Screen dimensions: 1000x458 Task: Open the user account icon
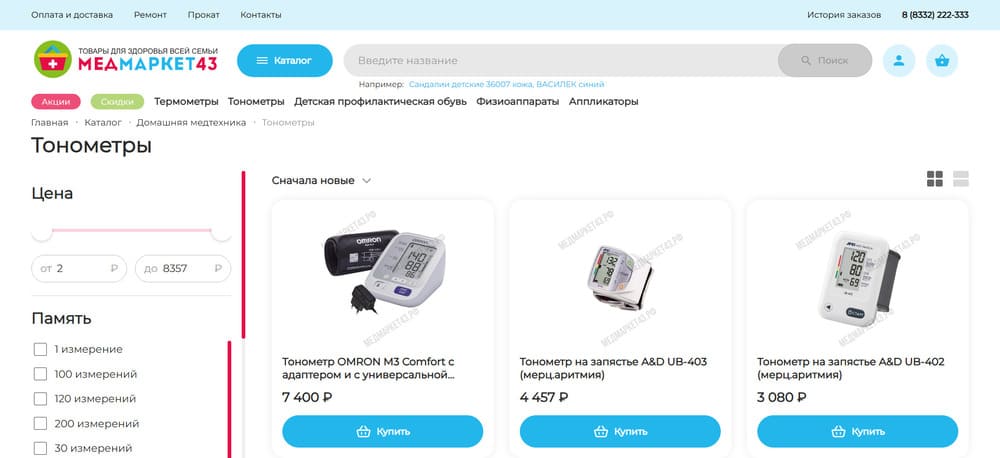click(899, 61)
